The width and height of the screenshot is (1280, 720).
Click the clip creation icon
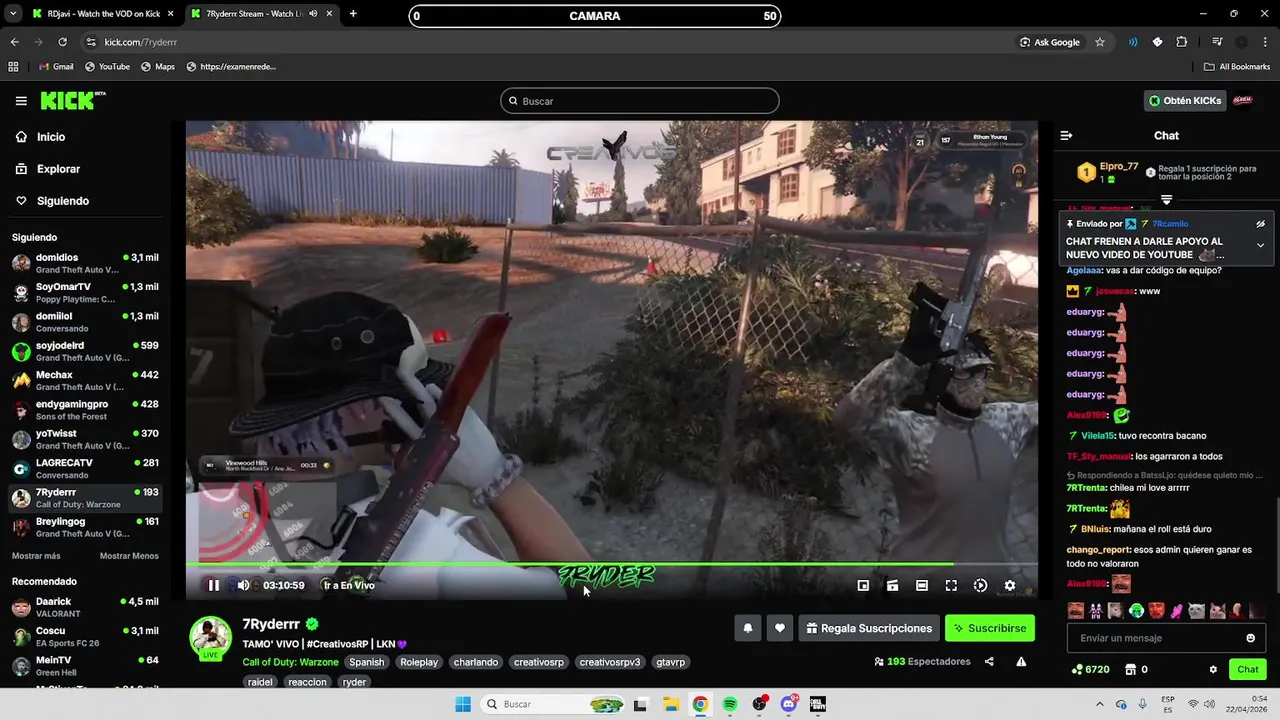[892, 585]
